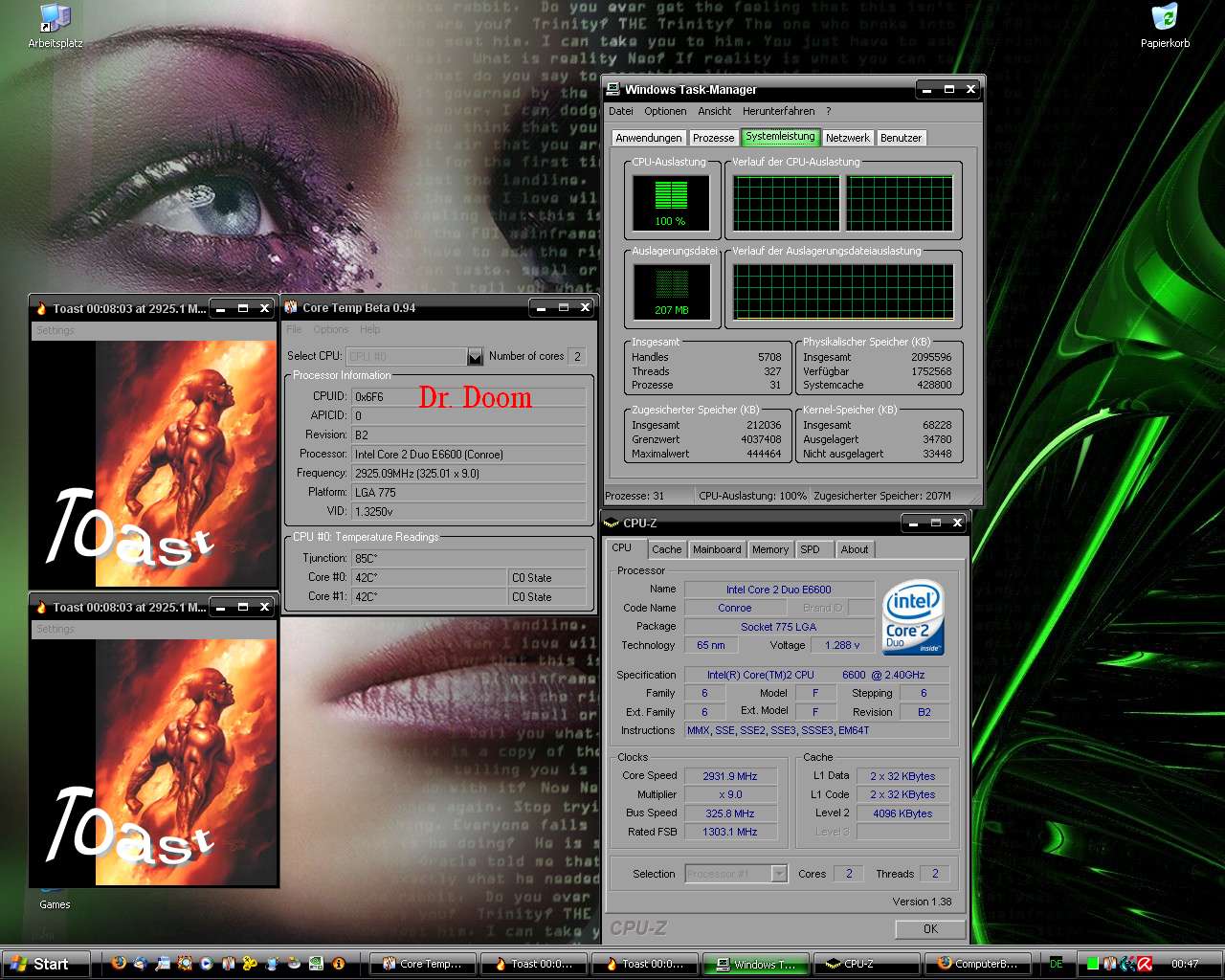Click OK button in CPU-Z
The image size is (1225, 980).
(930, 929)
